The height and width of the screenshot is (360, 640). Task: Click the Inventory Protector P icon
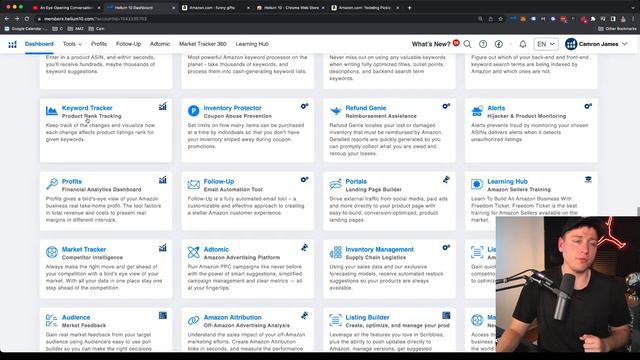click(193, 111)
